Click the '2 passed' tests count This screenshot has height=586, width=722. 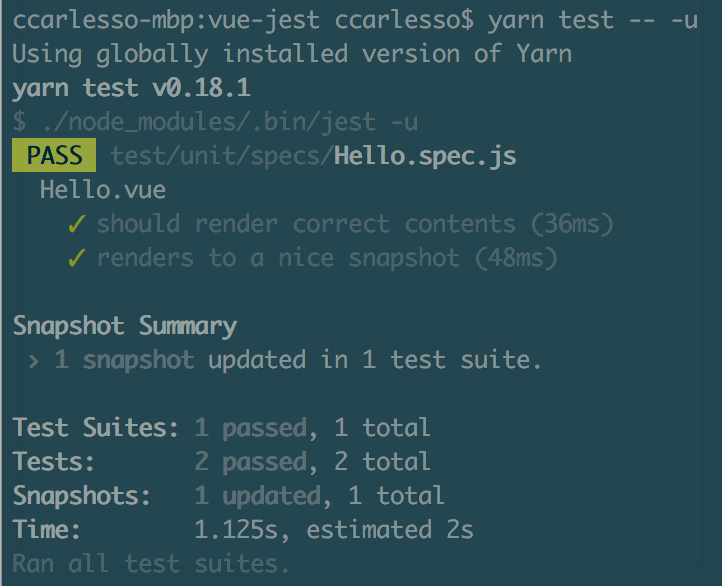coord(250,462)
